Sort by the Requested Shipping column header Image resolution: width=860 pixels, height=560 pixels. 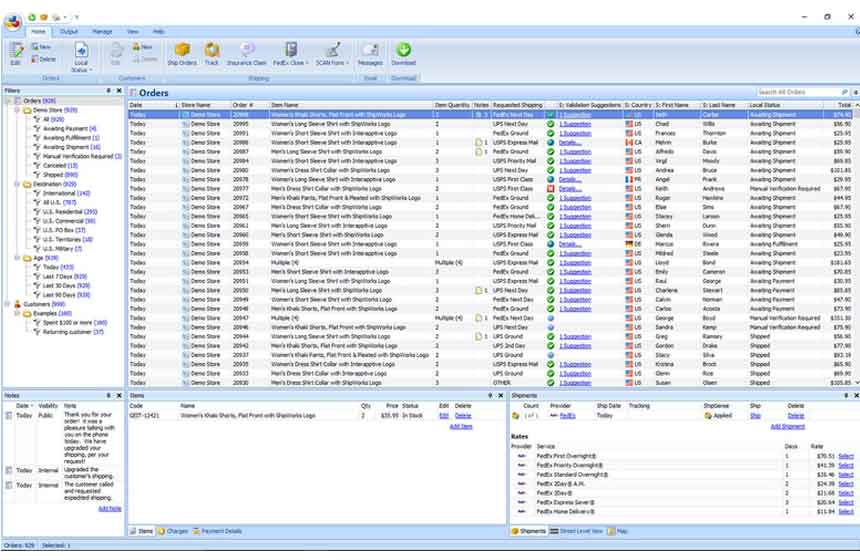[517, 105]
